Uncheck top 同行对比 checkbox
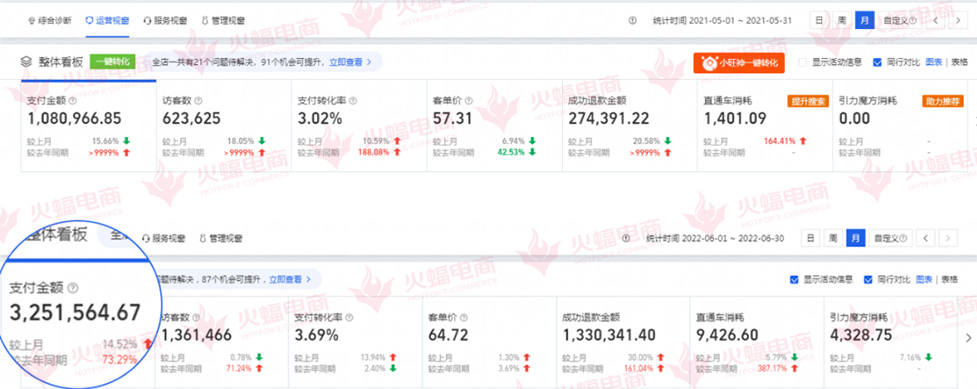This screenshot has width=977, height=389. tap(877, 62)
